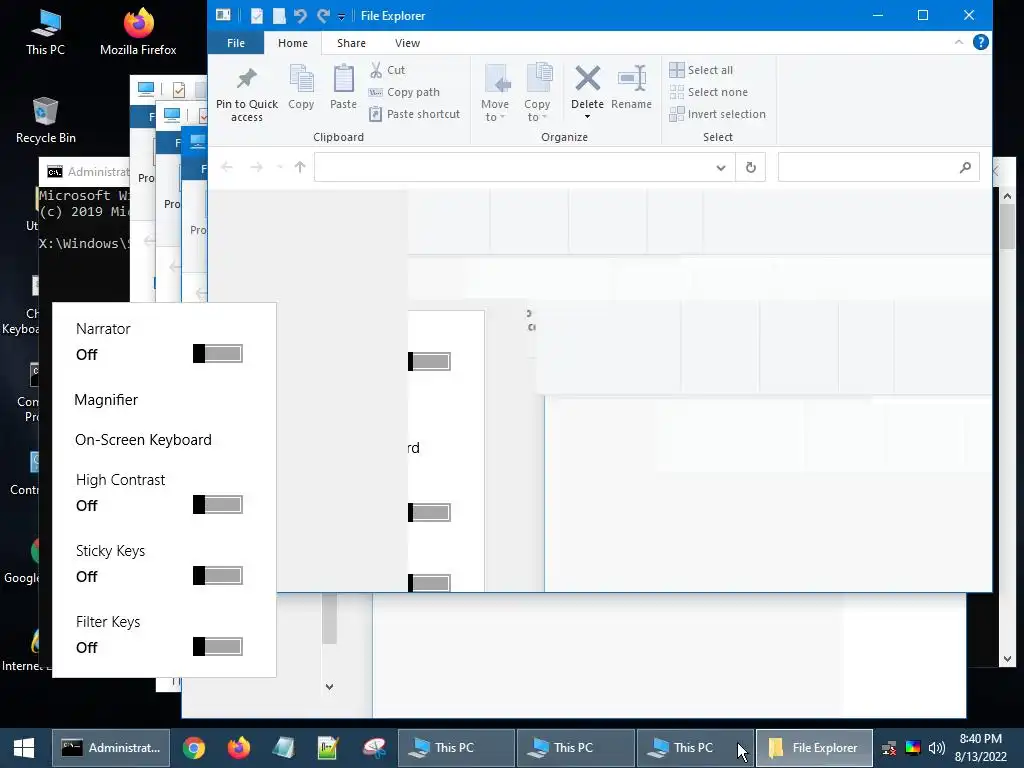Toggle Filter Keys on
1024x768 pixels.
(217, 647)
